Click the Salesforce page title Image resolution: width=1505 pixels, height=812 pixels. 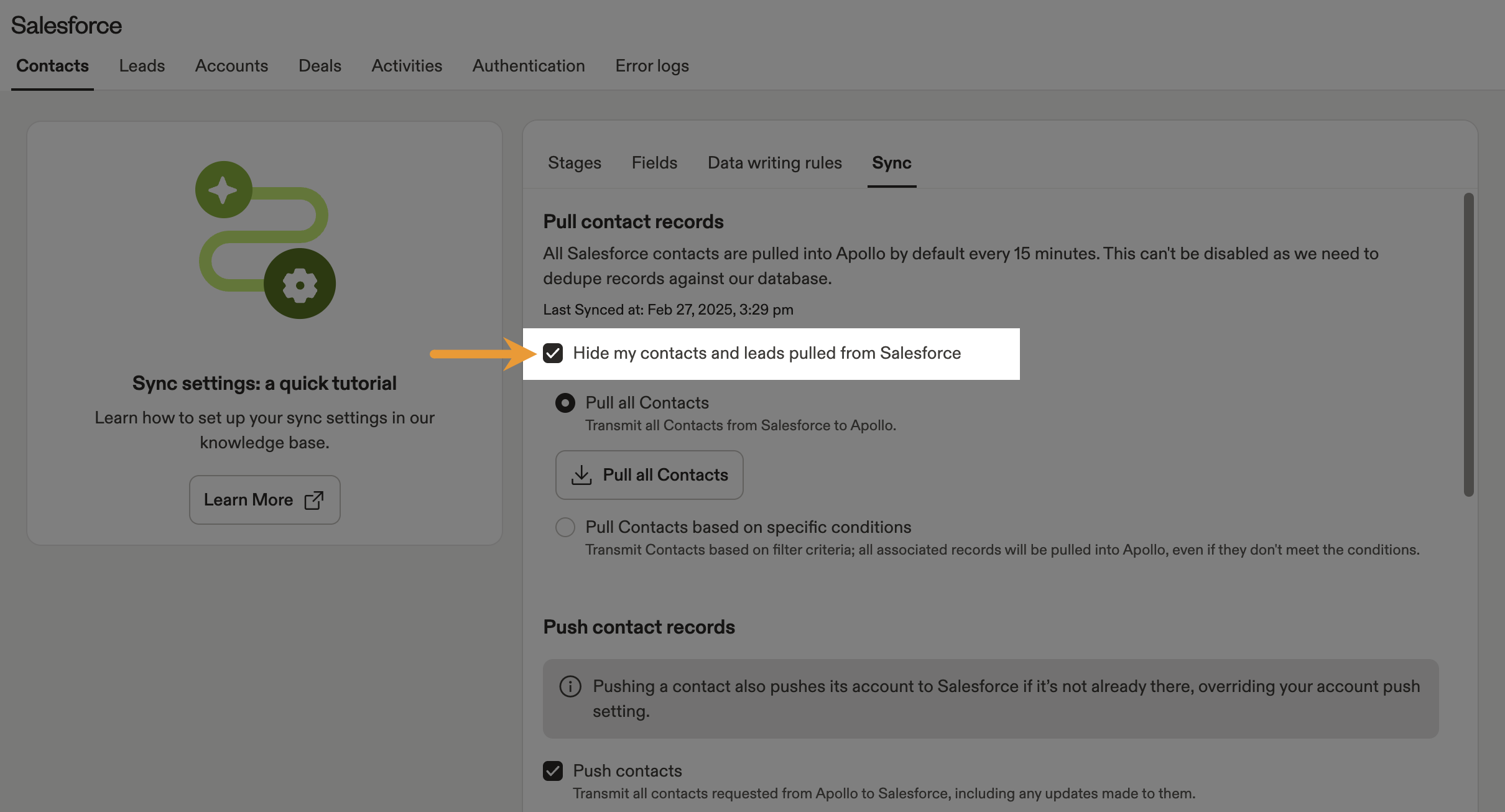coord(67,25)
